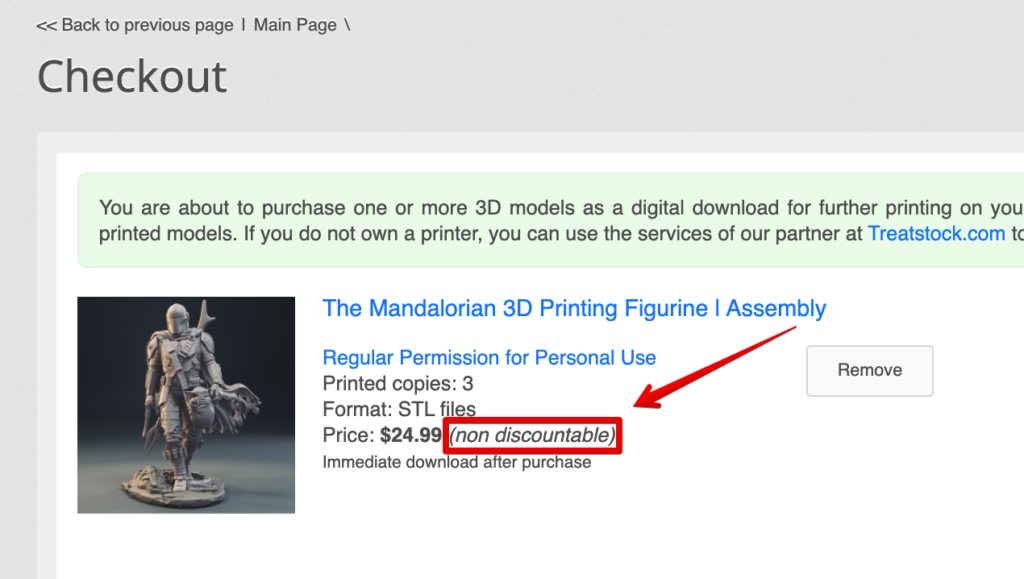Open The Mandalorian 3D Printing Figurine title
The width and height of the screenshot is (1024, 579).
(574, 308)
